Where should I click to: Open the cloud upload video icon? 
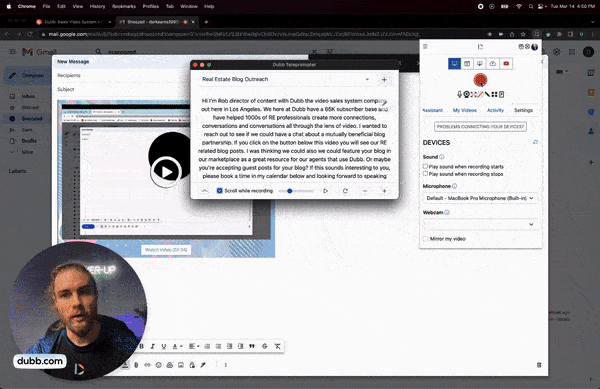pyautogui.click(x=493, y=63)
